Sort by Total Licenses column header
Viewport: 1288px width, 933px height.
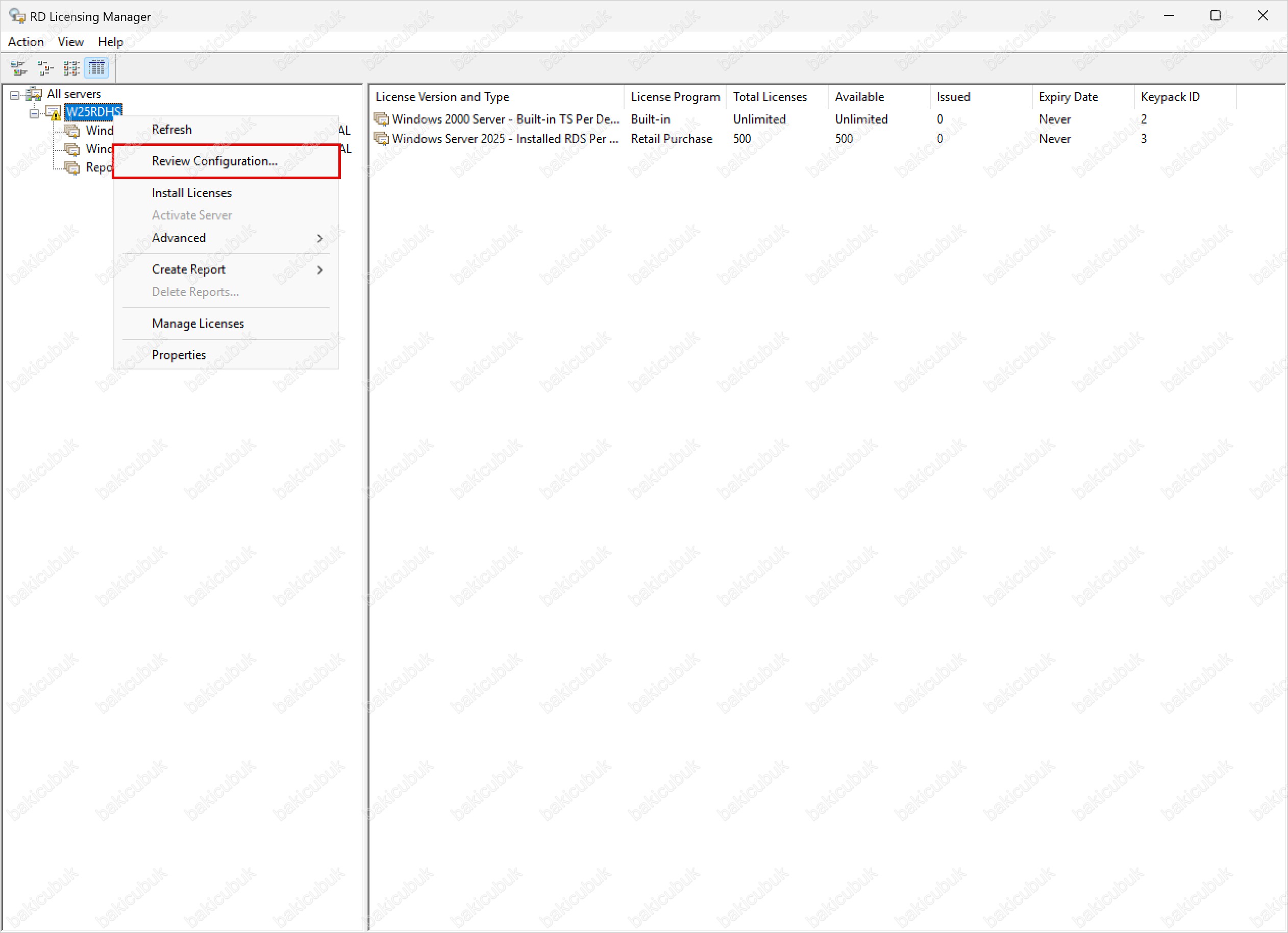(x=770, y=97)
